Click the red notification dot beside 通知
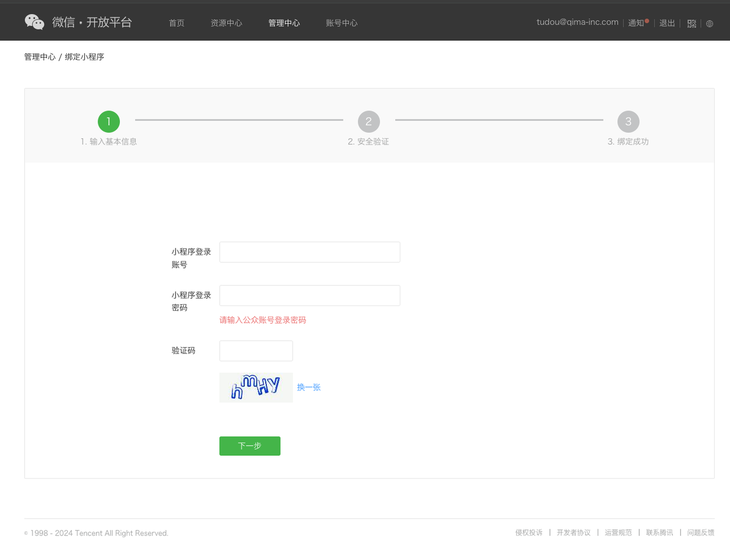The width and height of the screenshot is (730, 555). click(647, 20)
